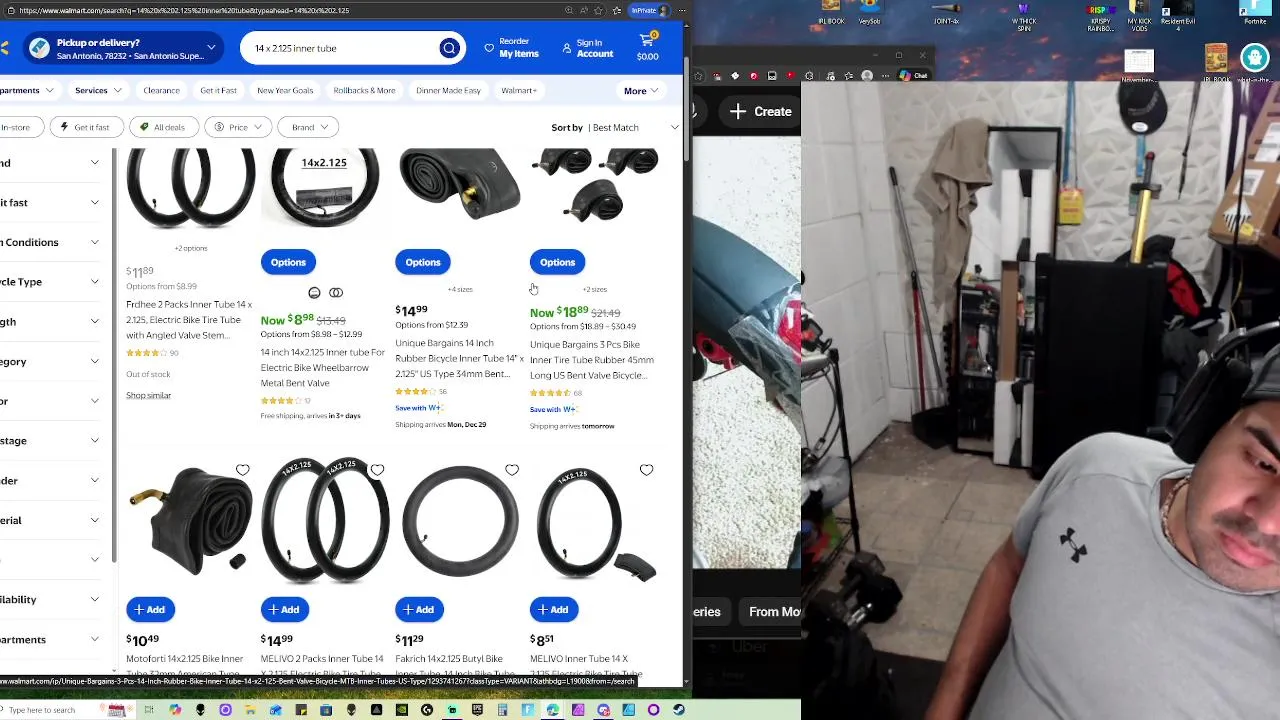Screen dimensions: 1280x720
Task: Open the Clearance tab
Action: [161, 90]
